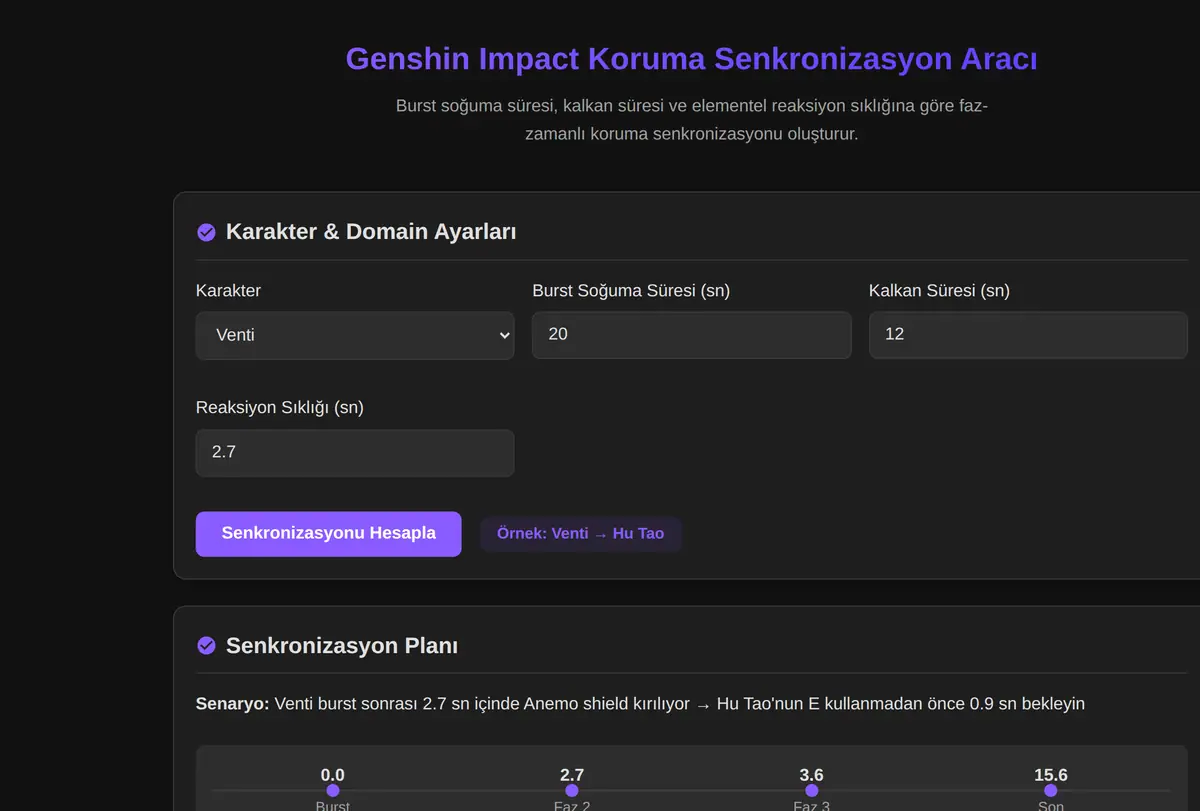This screenshot has width=1200, height=811.
Task: Click the 2.7 Faz 2 timeline marker
Action: pyautogui.click(x=572, y=790)
